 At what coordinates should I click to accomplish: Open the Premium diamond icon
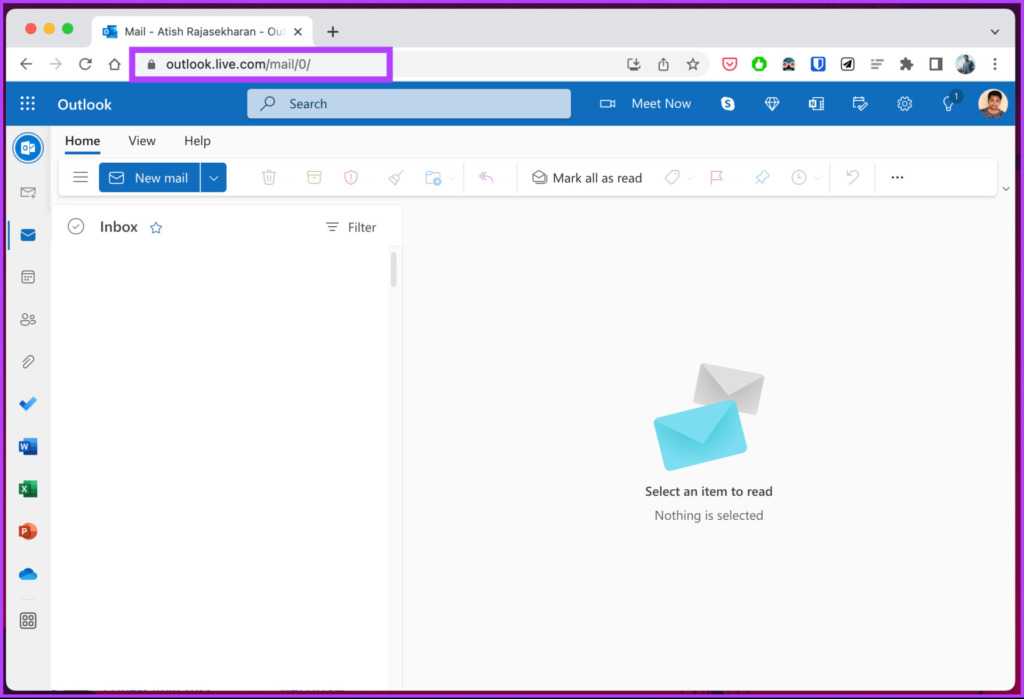pyautogui.click(x=772, y=104)
